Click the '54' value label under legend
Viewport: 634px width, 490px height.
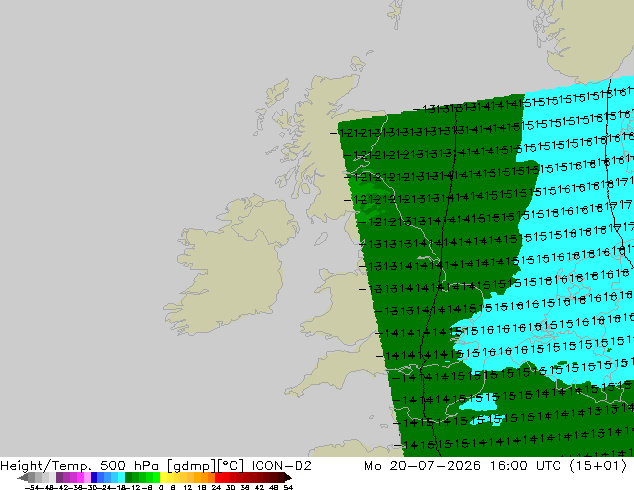[288, 487]
